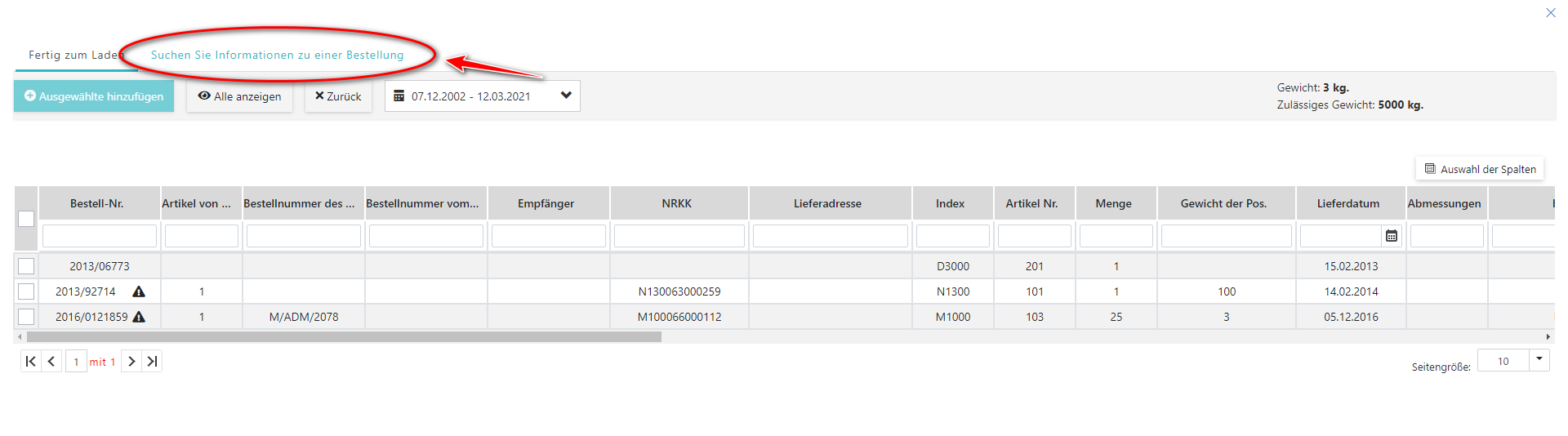
Task: Go to previous page of results
Action: pyautogui.click(x=51, y=361)
